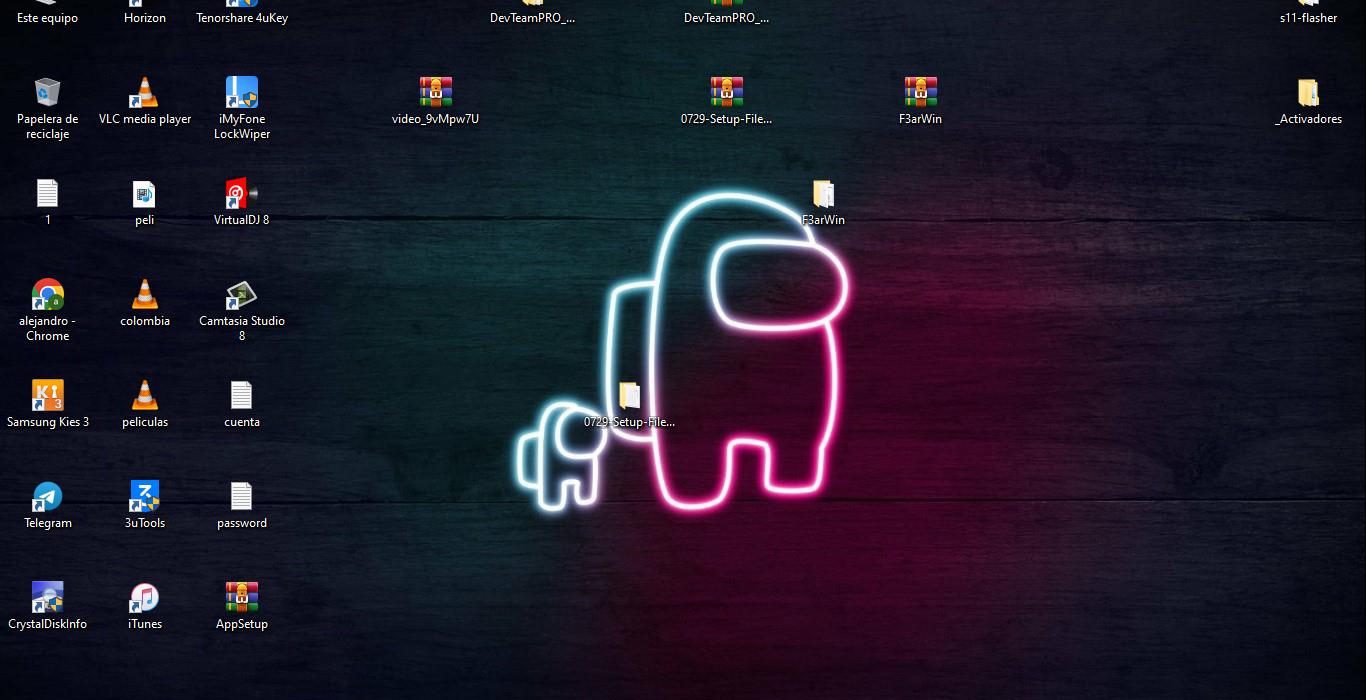Viewport: 1366px width, 700px height.
Task: Select the F3arWin WinRAR archive
Action: click(920, 94)
